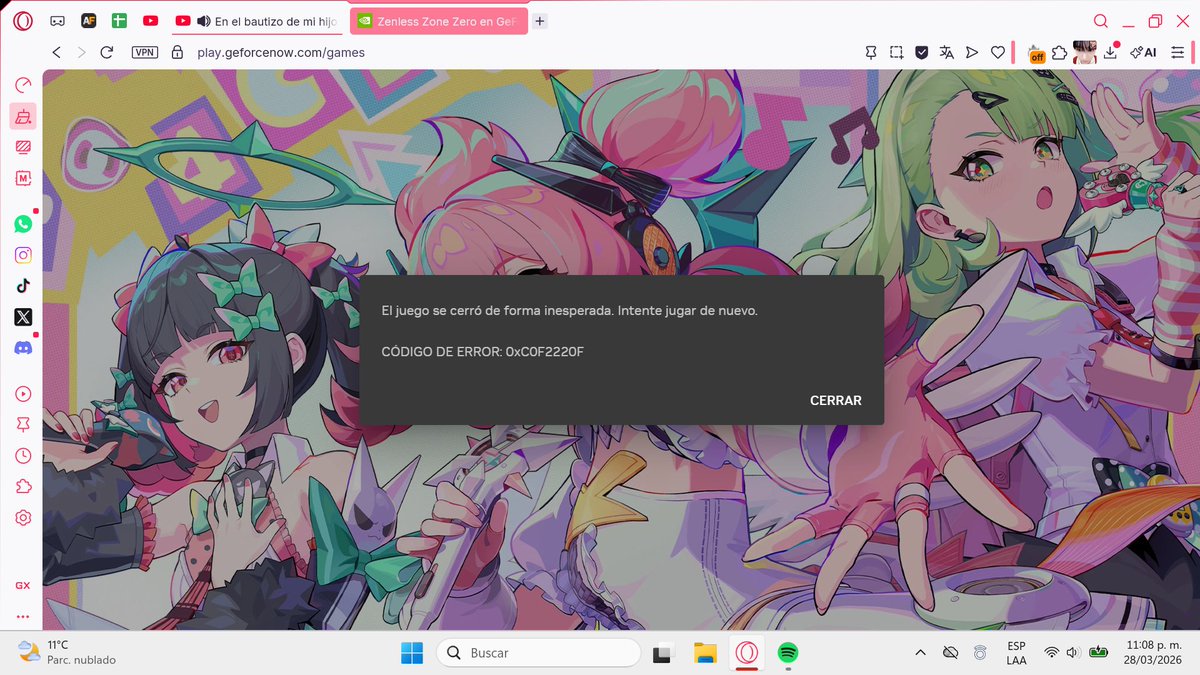Image resolution: width=1200 pixels, height=675 pixels.
Task: Switch to the AF pinned tab
Action: (x=88, y=20)
